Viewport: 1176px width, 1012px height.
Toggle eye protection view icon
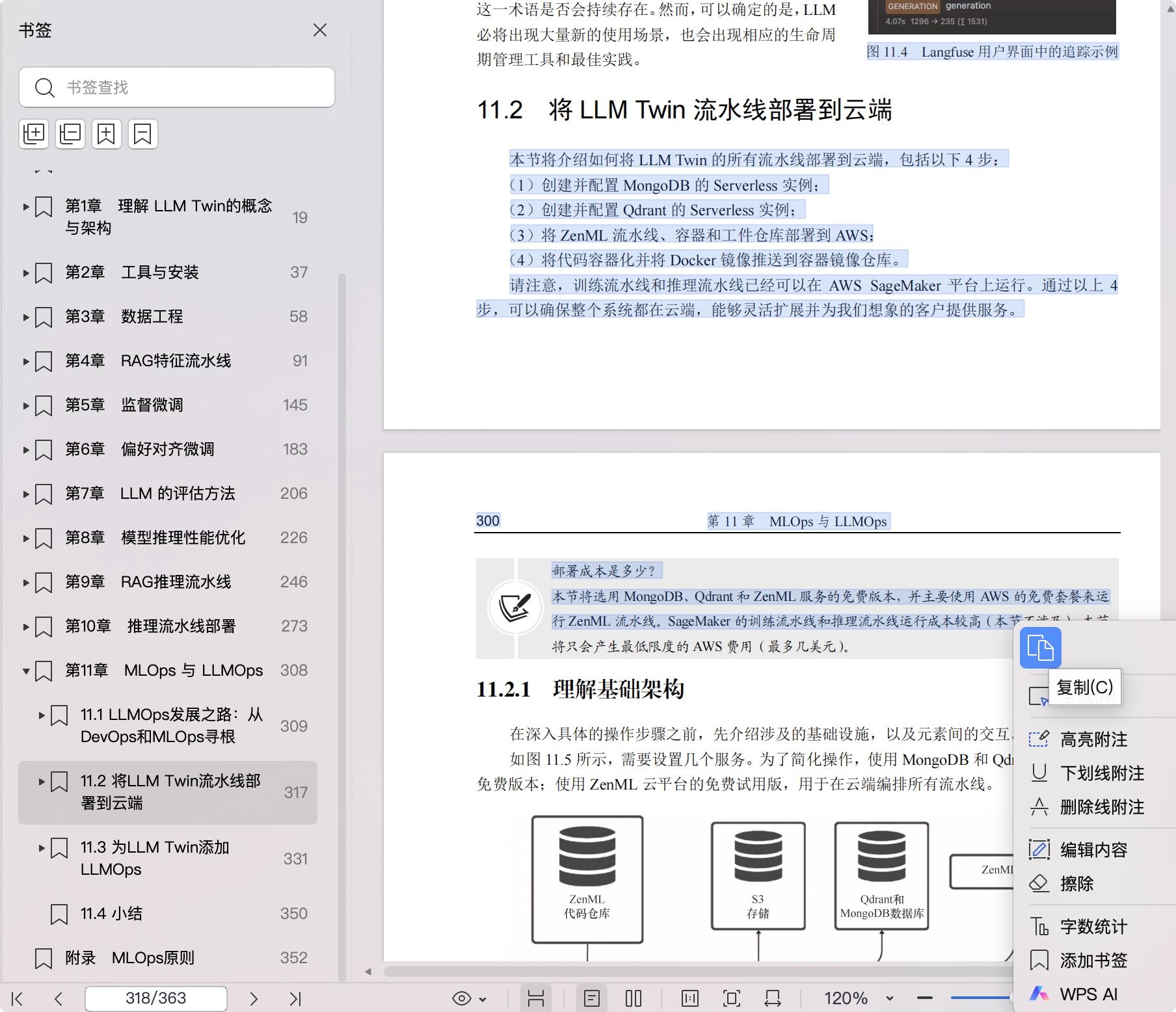coord(462,998)
